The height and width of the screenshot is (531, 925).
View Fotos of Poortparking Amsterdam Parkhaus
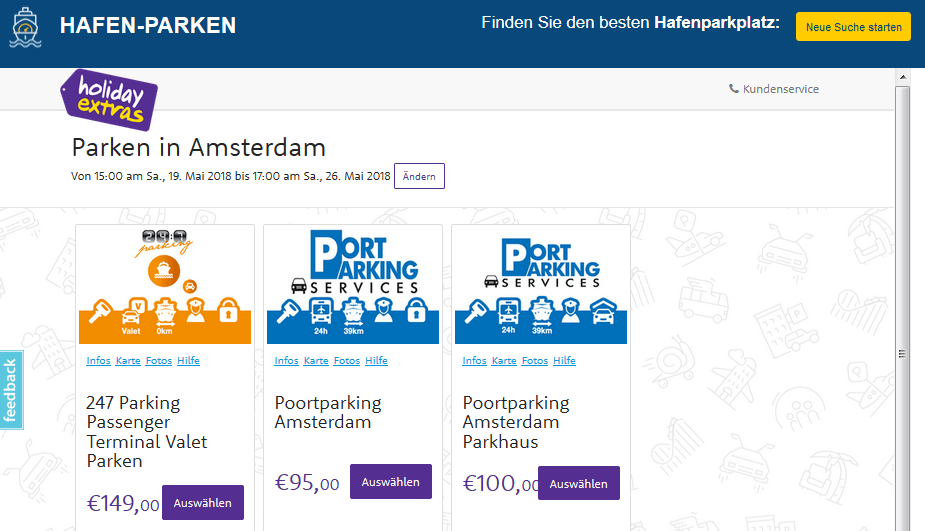tap(534, 360)
